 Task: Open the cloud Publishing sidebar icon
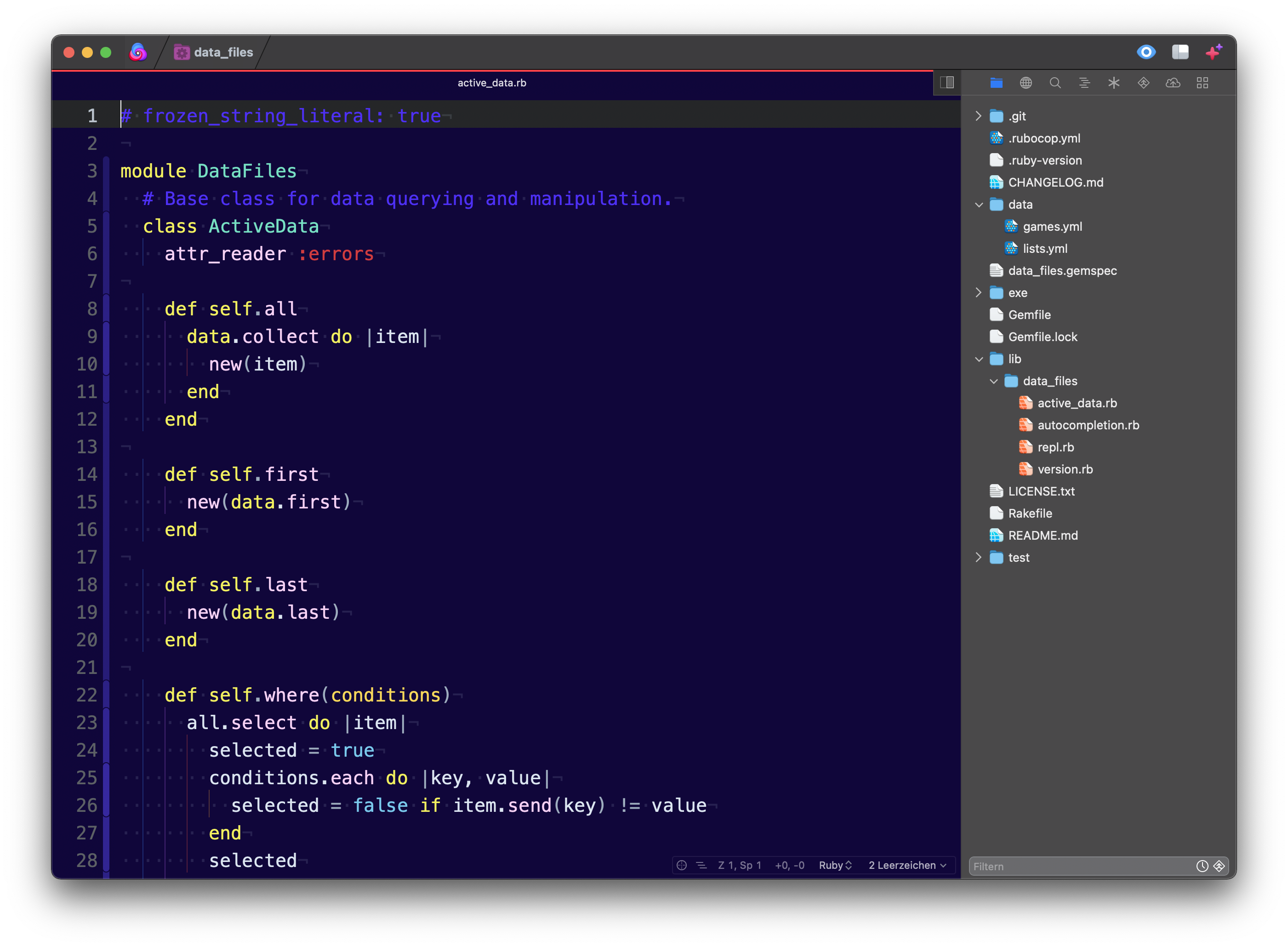[x=1173, y=83]
